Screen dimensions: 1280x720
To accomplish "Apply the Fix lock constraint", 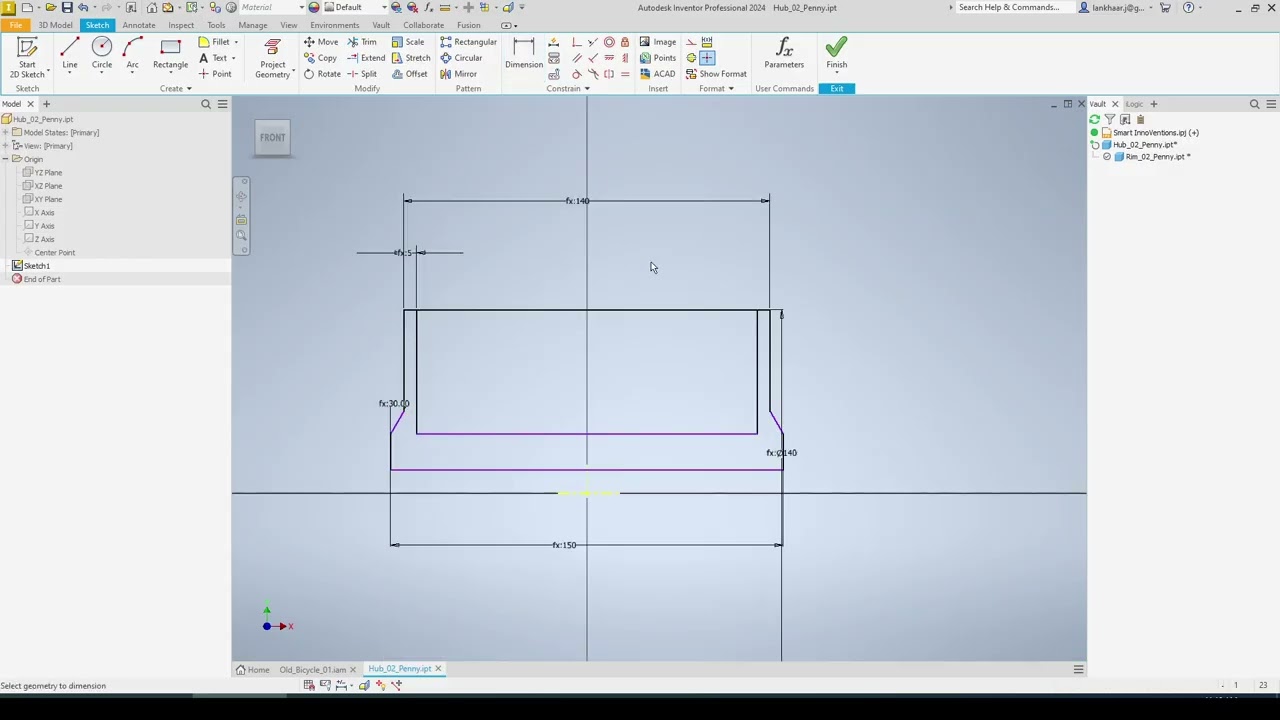I will click(625, 42).
